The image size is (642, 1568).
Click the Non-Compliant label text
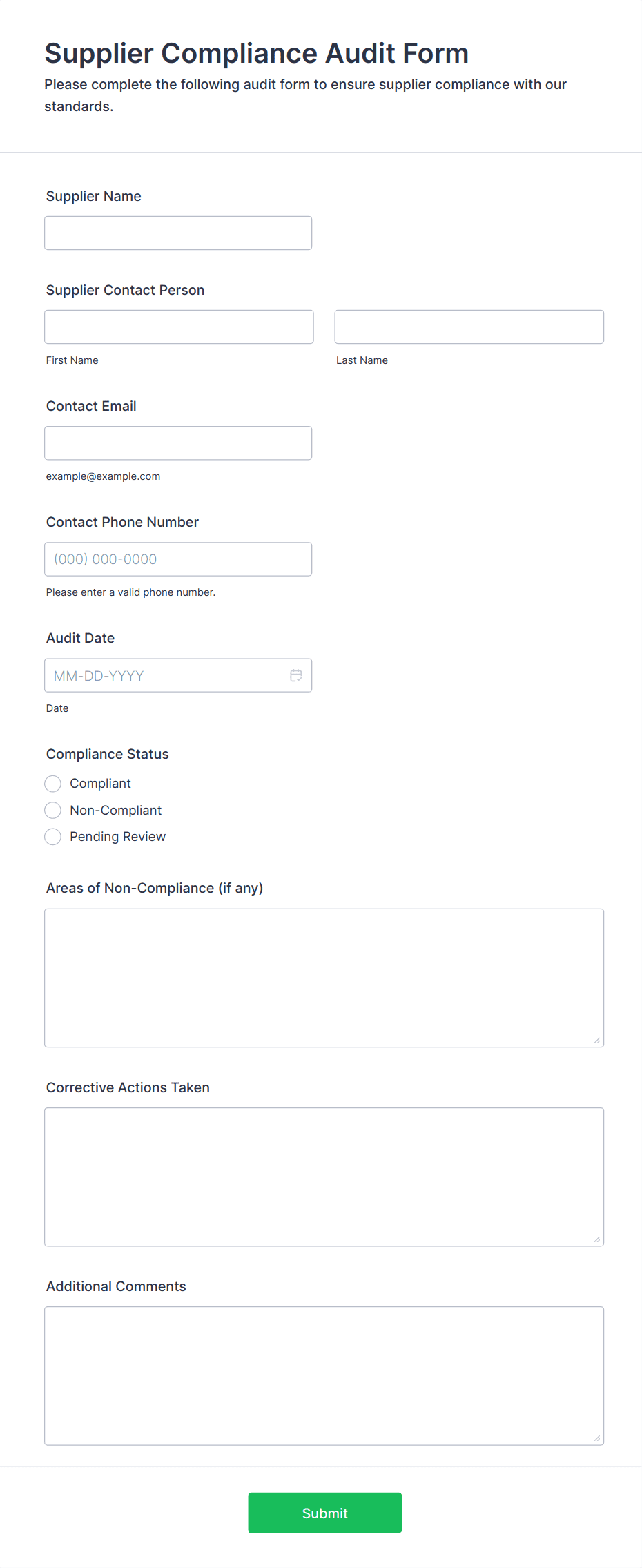coord(116,810)
